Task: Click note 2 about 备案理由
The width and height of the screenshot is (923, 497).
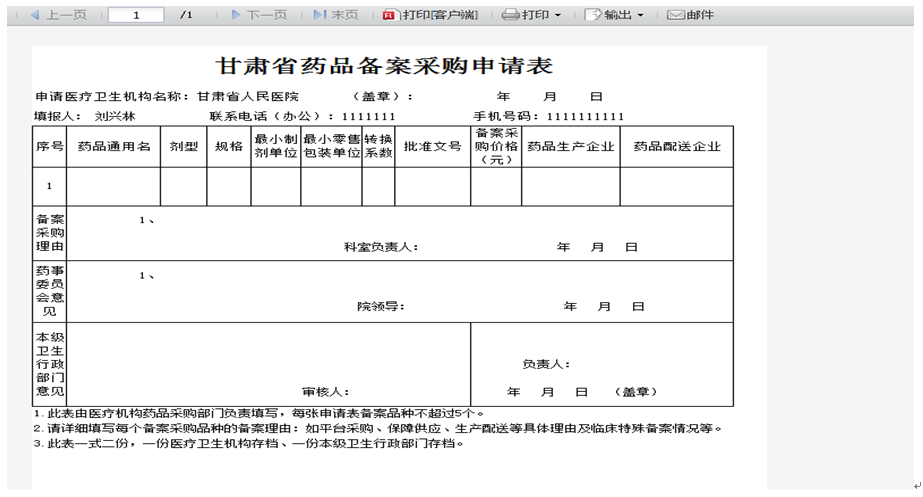Action: pos(378,428)
